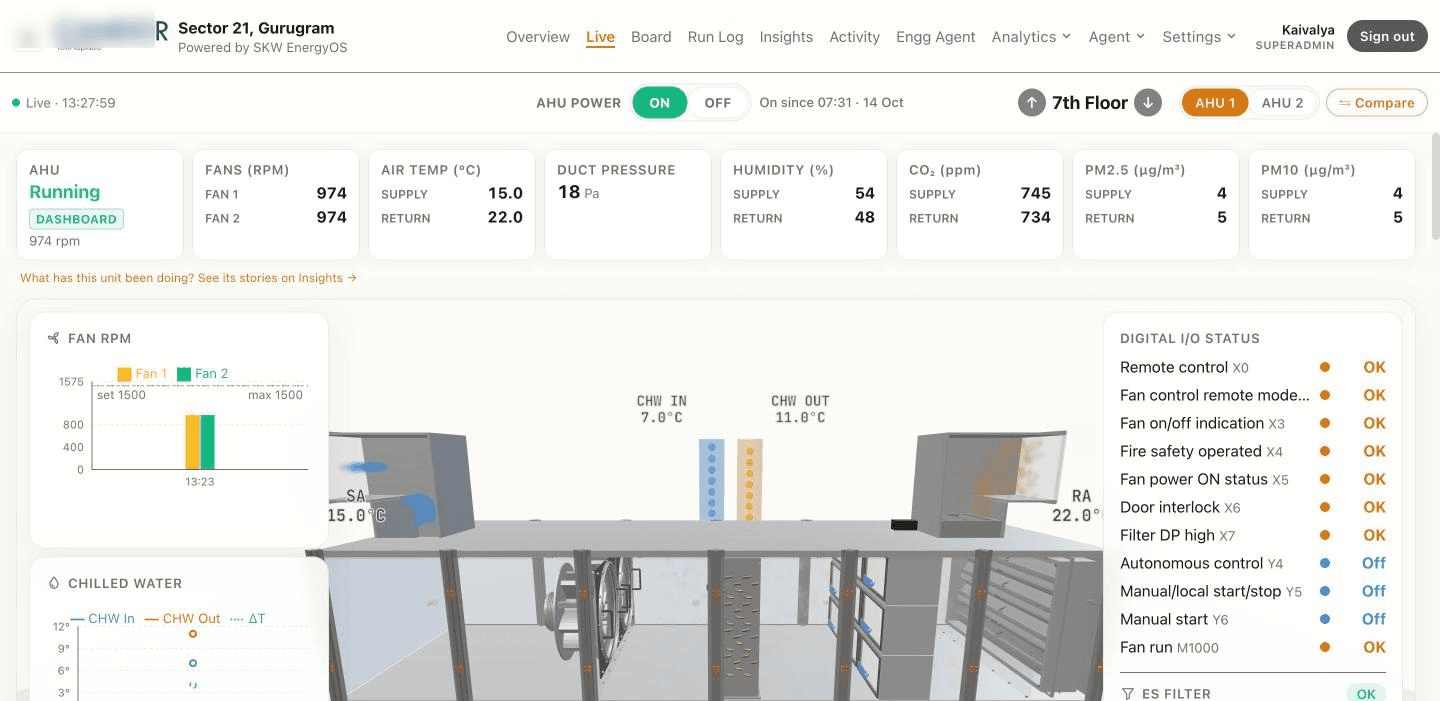
Task: Click the CHW OUT orange pipe in model
Action: pos(750,480)
